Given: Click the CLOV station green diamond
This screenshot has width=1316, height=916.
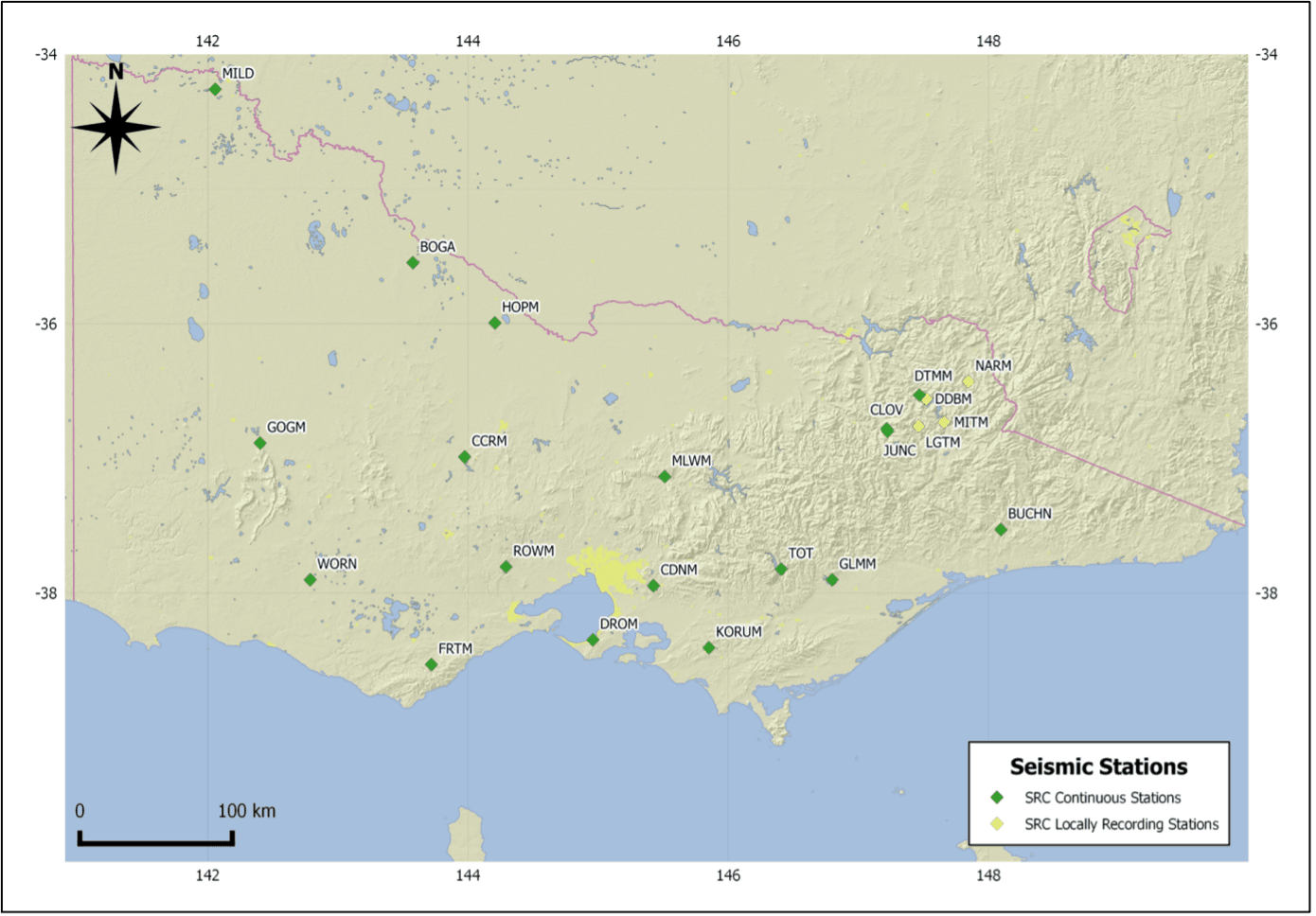Looking at the screenshot, I should pyautogui.click(x=887, y=430).
